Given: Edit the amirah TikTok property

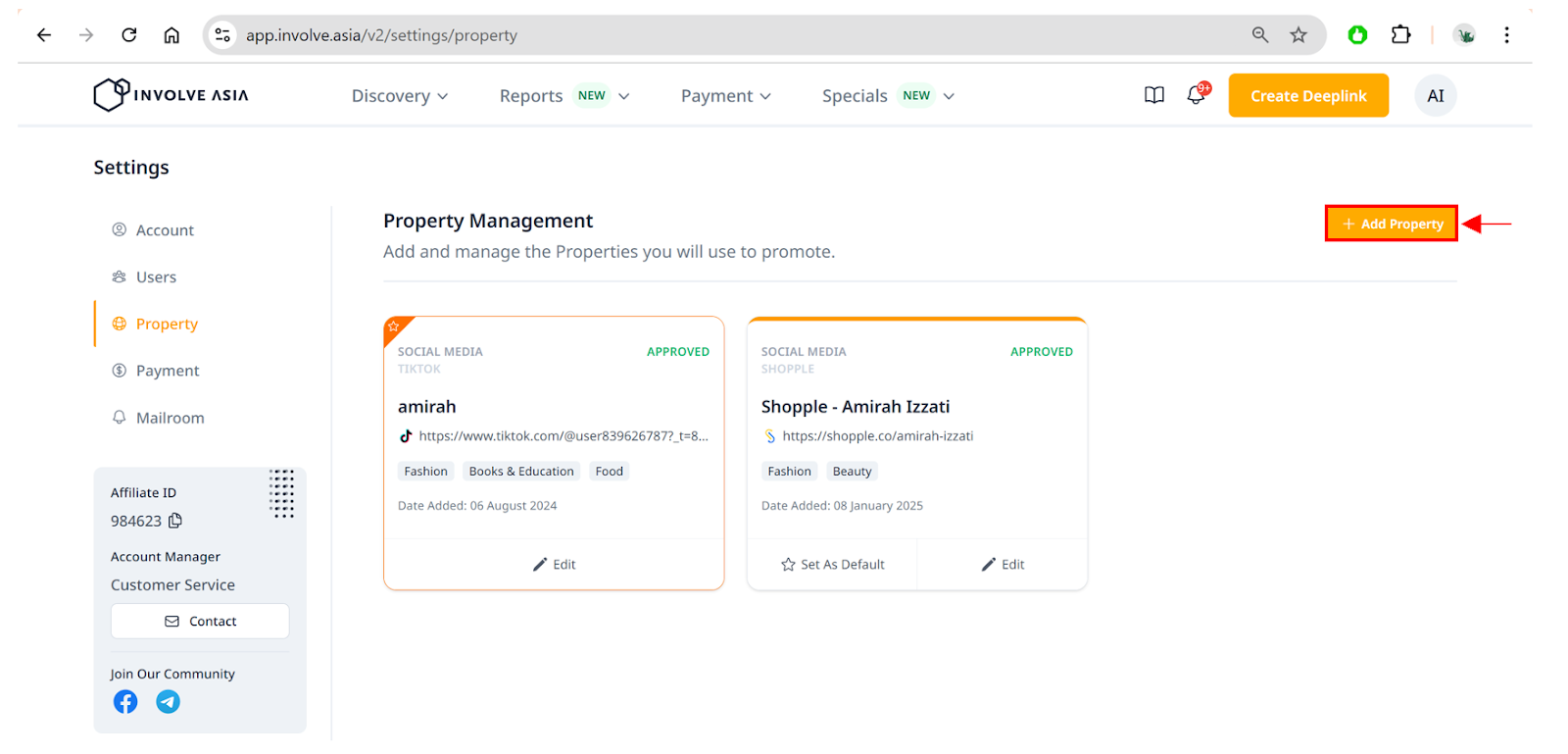Looking at the screenshot, I should (554, 565).
